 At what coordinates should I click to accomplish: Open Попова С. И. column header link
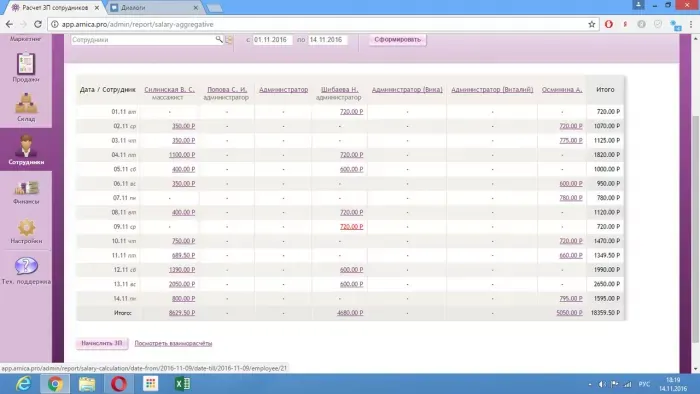point(227,90)
